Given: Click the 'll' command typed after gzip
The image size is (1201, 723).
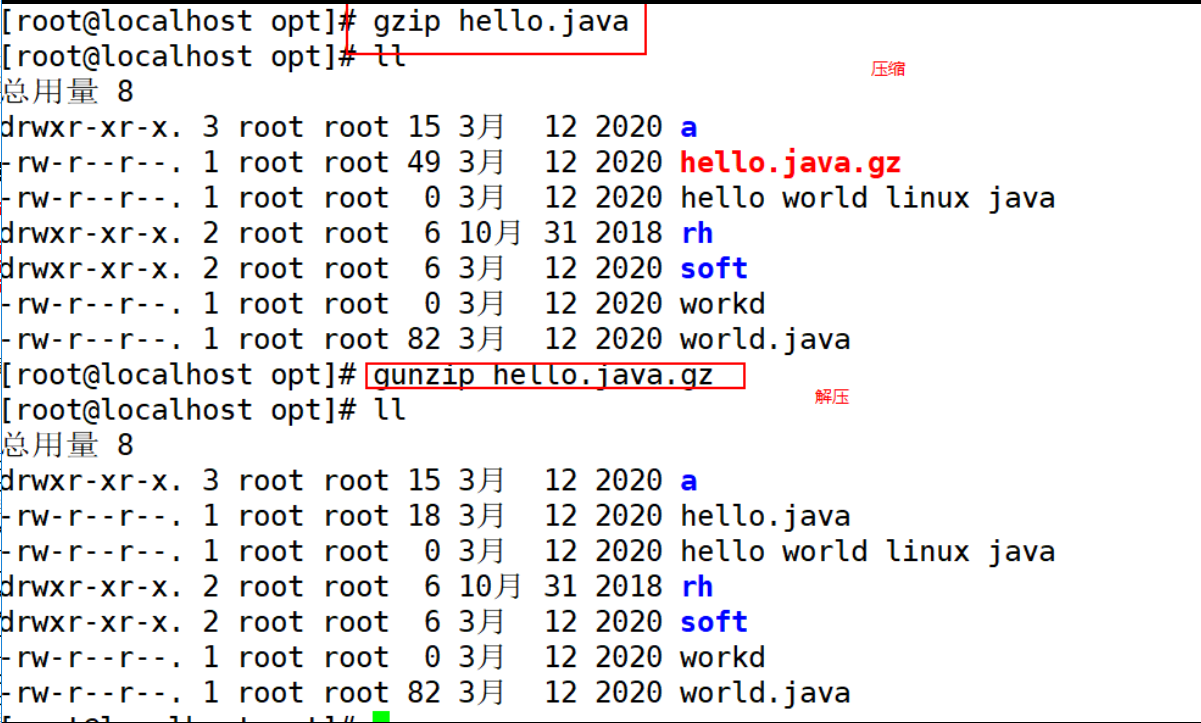Looking at the screenshot, I should click(x=389, y=57).
